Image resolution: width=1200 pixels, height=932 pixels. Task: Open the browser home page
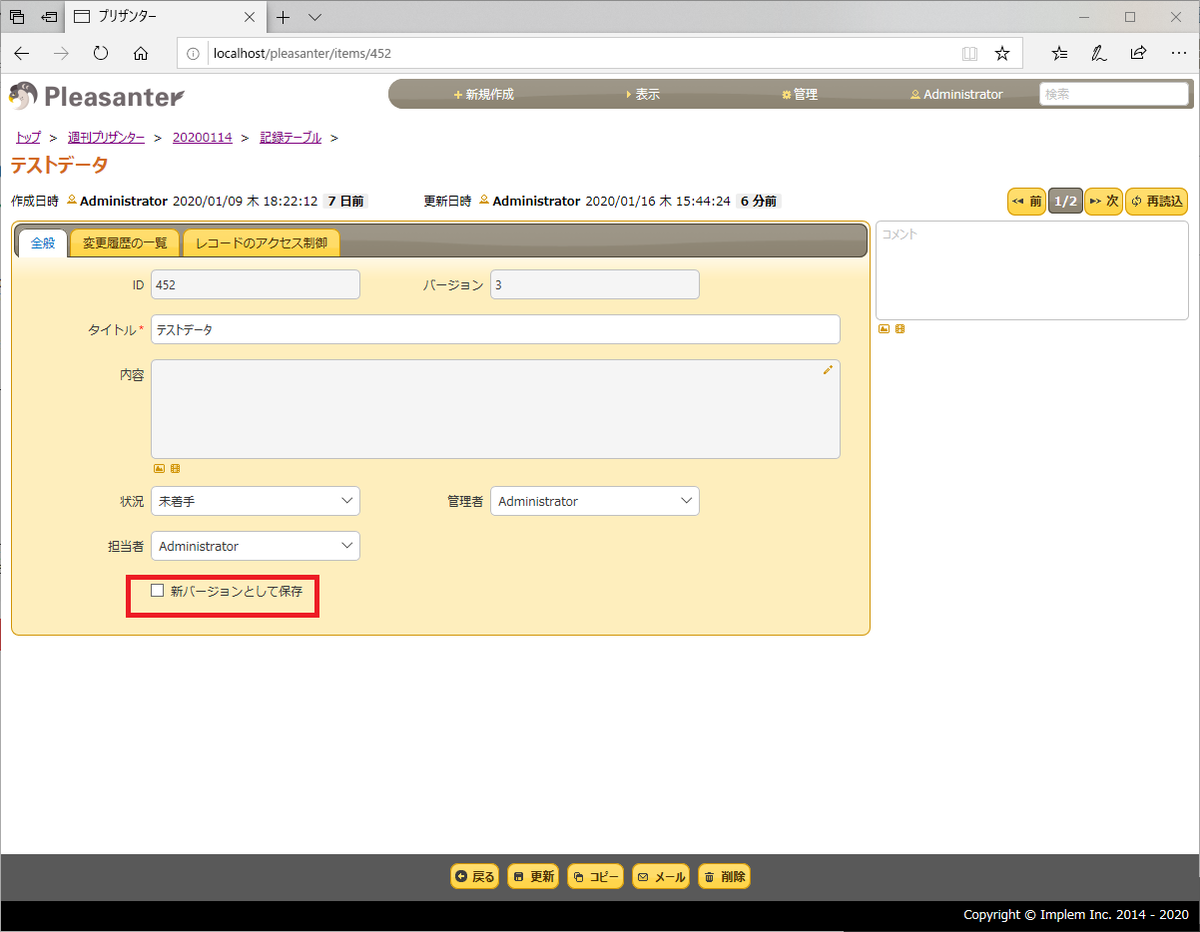(x=141, y=53)
